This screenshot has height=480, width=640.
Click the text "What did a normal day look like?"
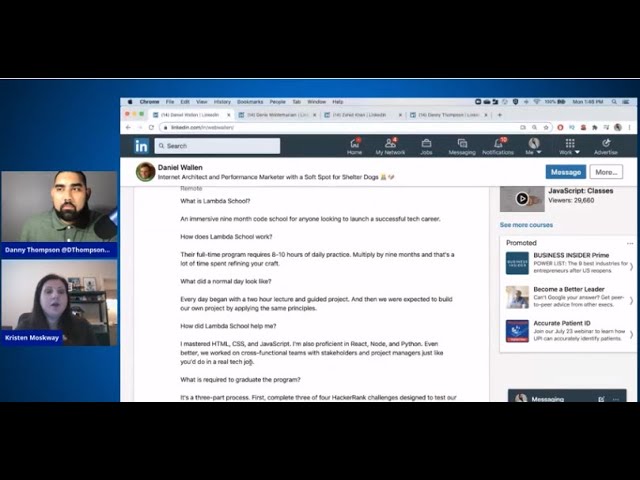click(x=226, y=281)
